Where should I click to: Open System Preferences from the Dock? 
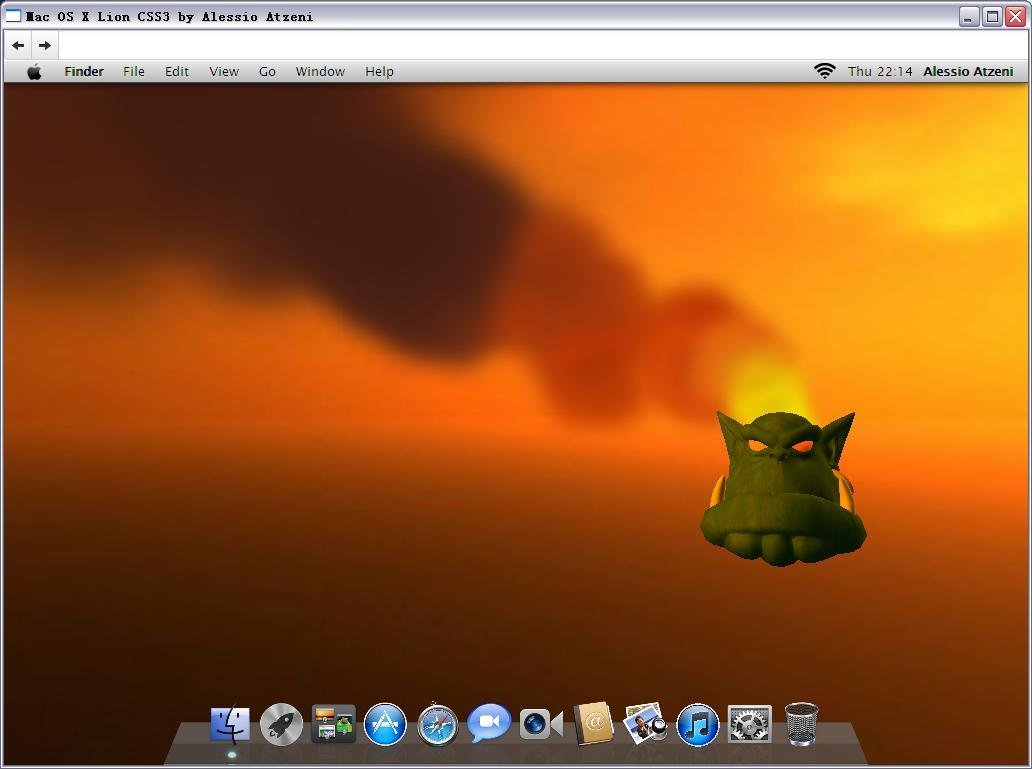749,723
